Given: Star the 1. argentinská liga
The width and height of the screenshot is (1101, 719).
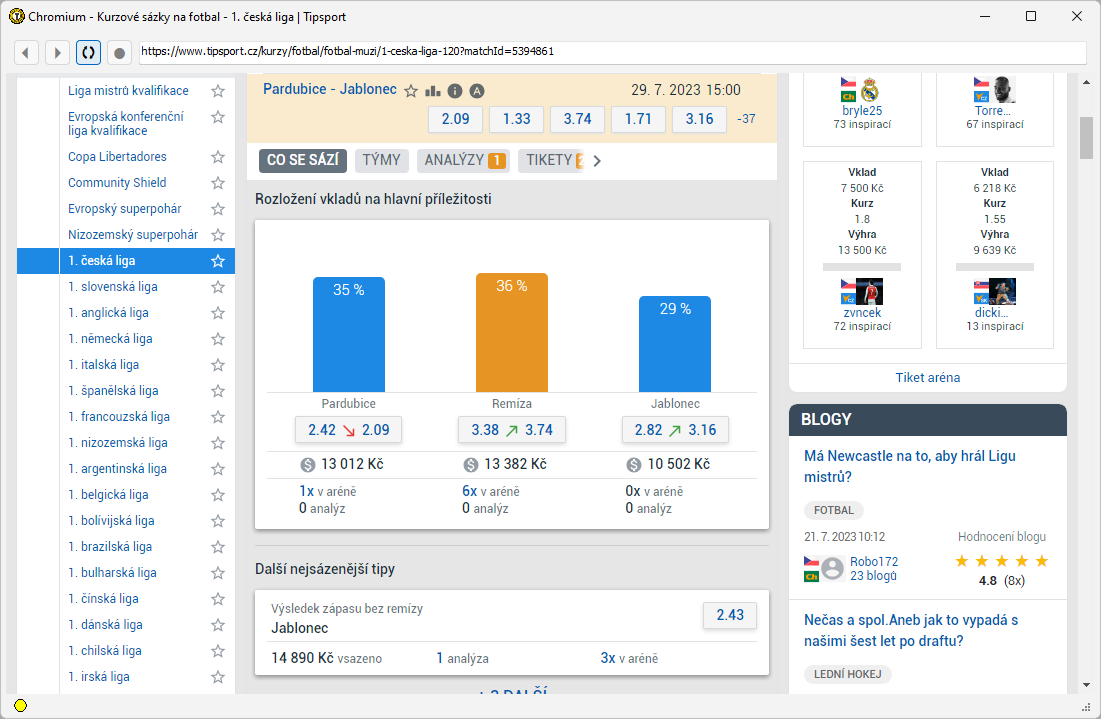Looking at the screenshot, I should [x=218, y=468].
